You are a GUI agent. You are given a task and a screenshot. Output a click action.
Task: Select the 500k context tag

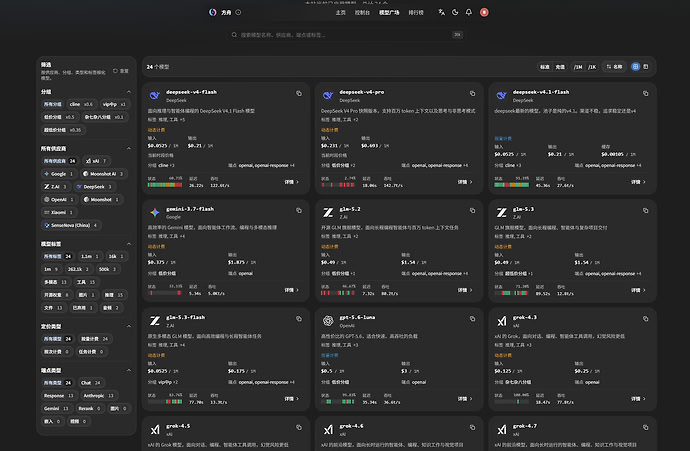tap(107, 269)
